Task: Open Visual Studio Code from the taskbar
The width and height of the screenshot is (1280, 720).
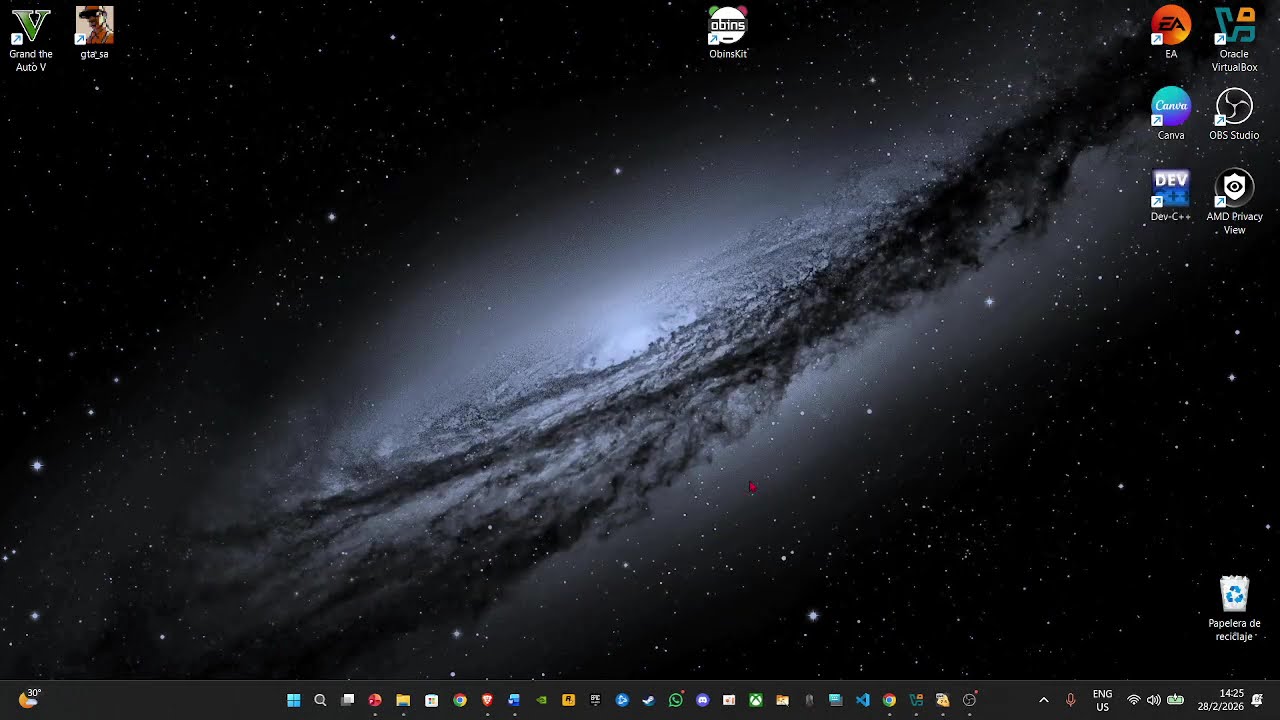Action: 862,700
